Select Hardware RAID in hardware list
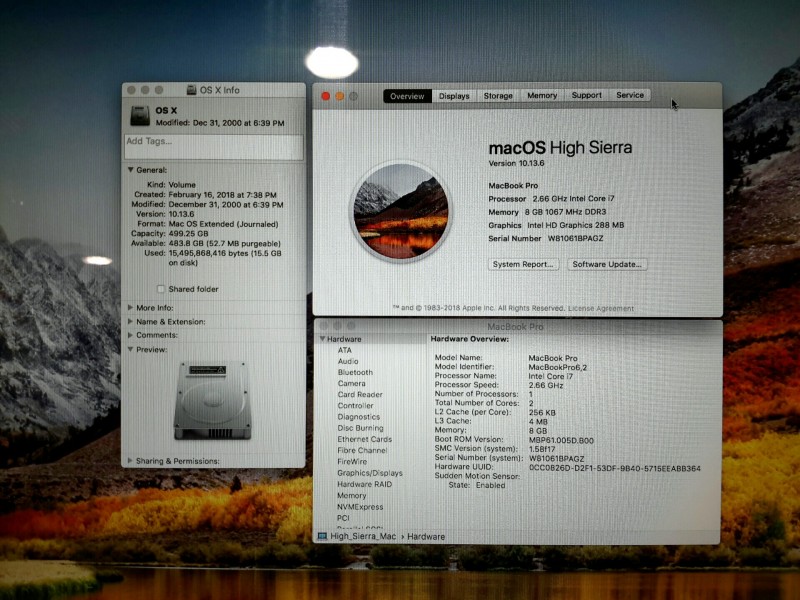 pos(364,484)
